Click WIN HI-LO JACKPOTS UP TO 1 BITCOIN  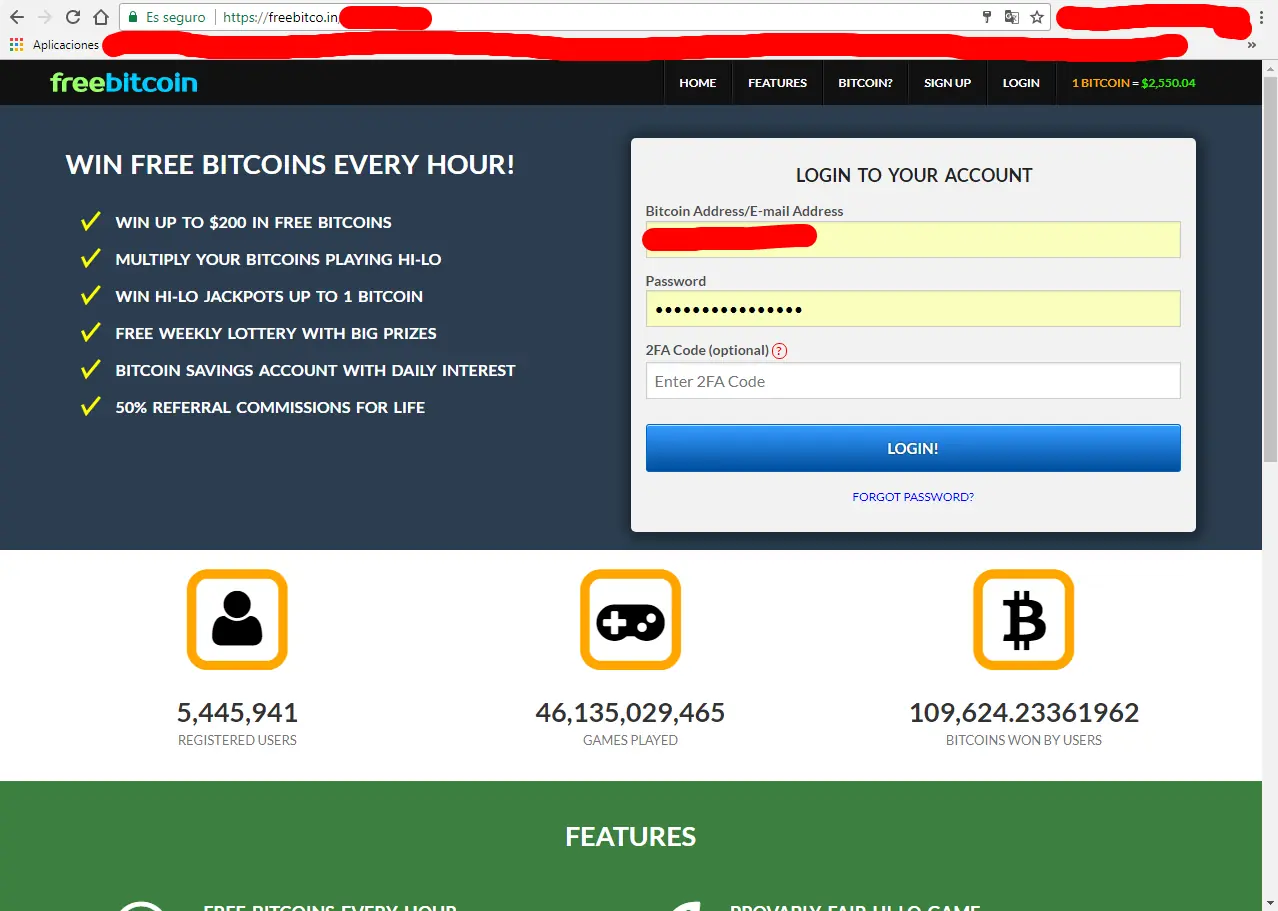(269, 296)
